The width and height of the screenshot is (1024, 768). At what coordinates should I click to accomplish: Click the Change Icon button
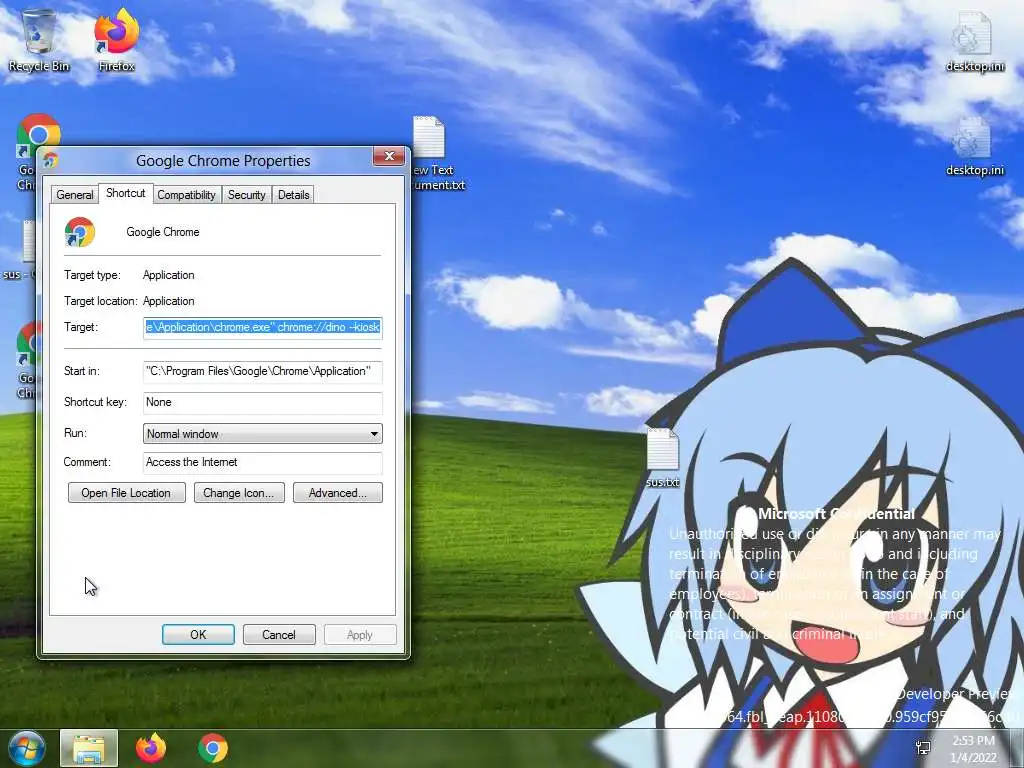pyautogui.click(x=239, y=493)
